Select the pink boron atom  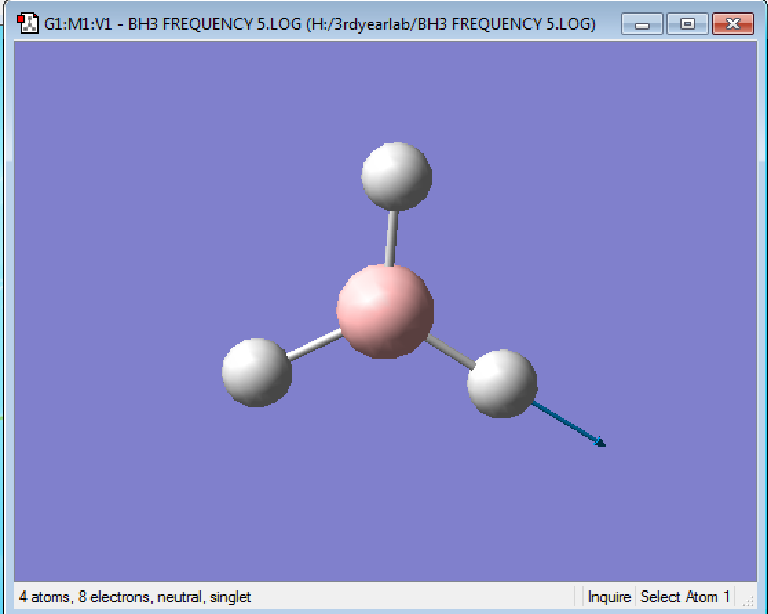(385, 311)
